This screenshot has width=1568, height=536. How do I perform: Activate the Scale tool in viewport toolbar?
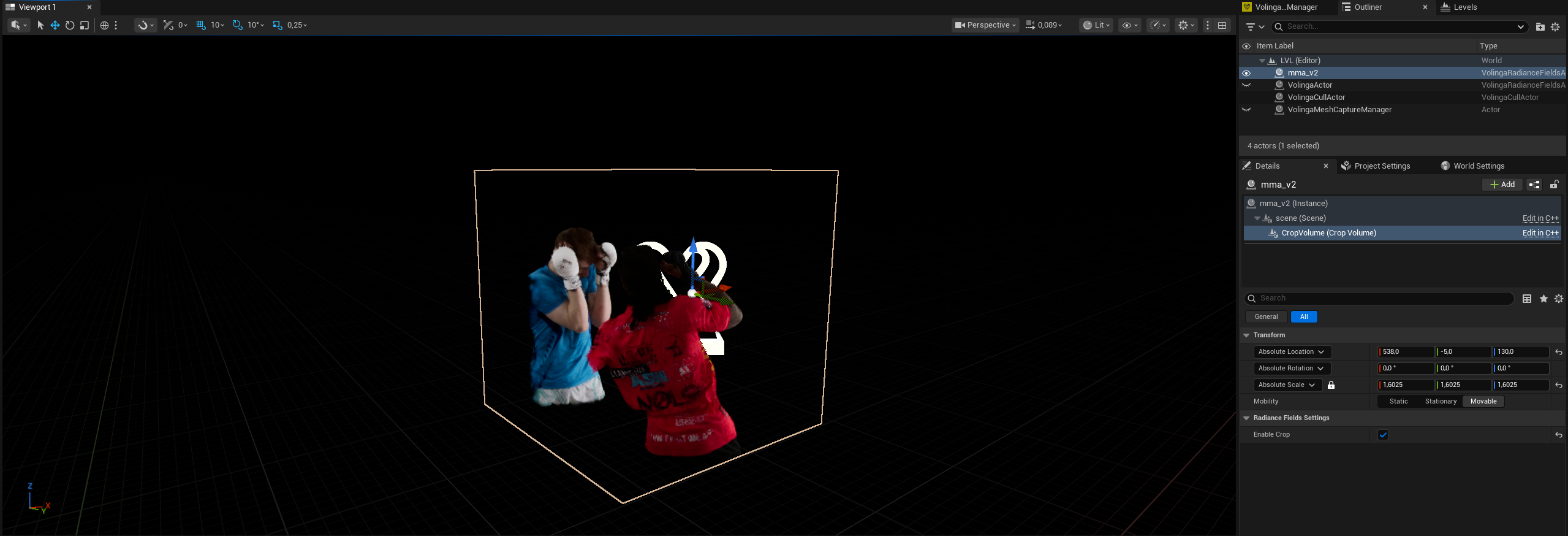tap(85, 25)
